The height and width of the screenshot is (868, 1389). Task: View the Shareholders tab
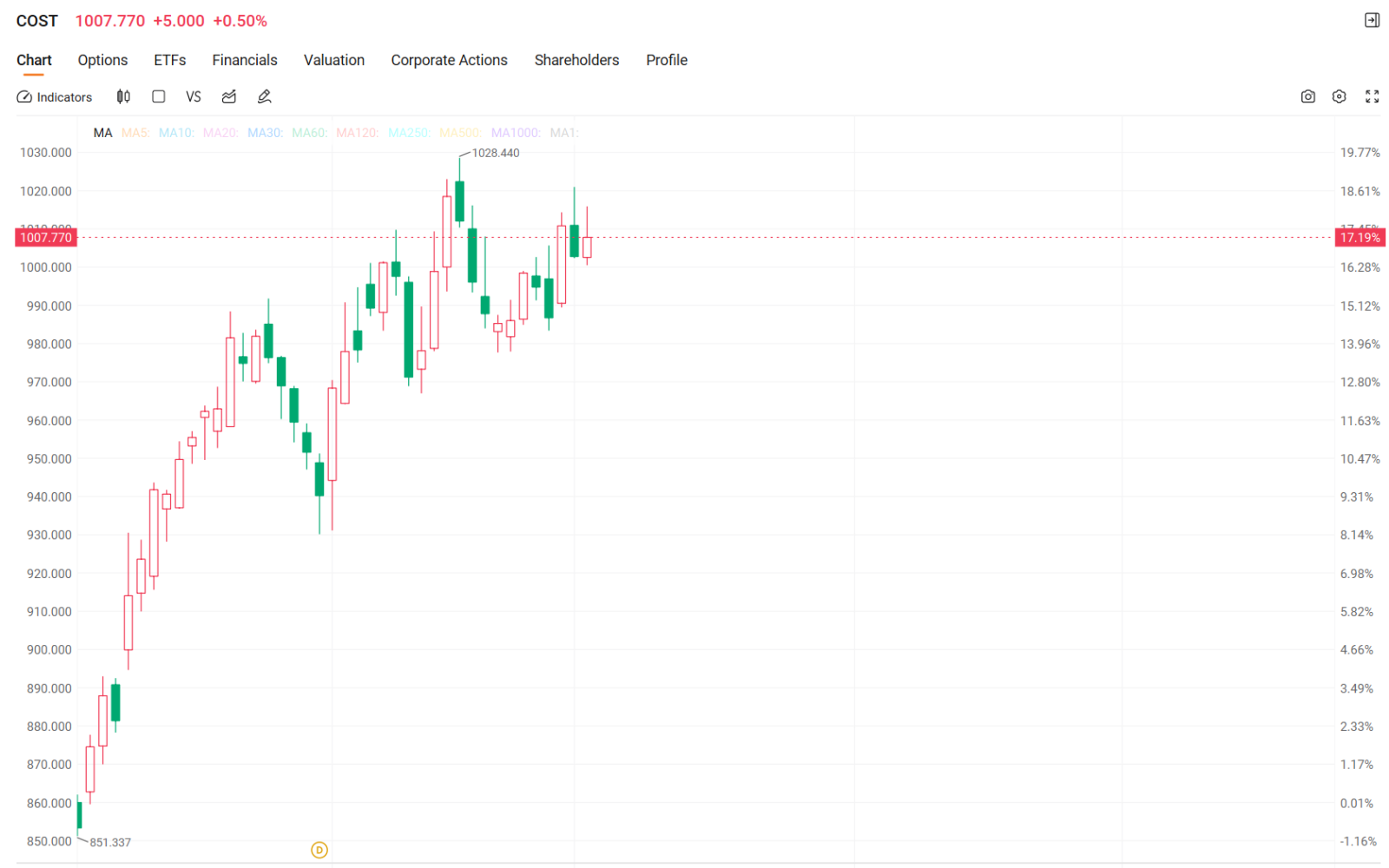click(x=576, y=60)
